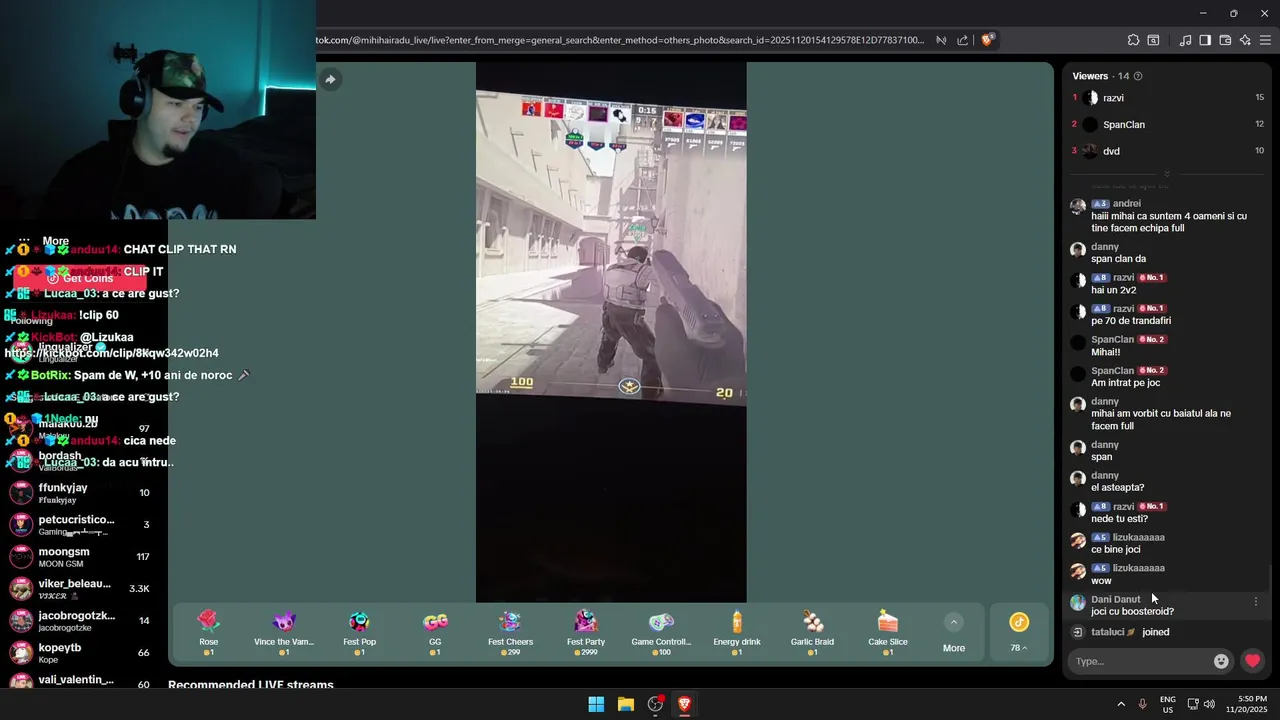Open the Viewers info tooltip icon
The width and height of the screenshot is (1280, 720).
point(1138,76)
